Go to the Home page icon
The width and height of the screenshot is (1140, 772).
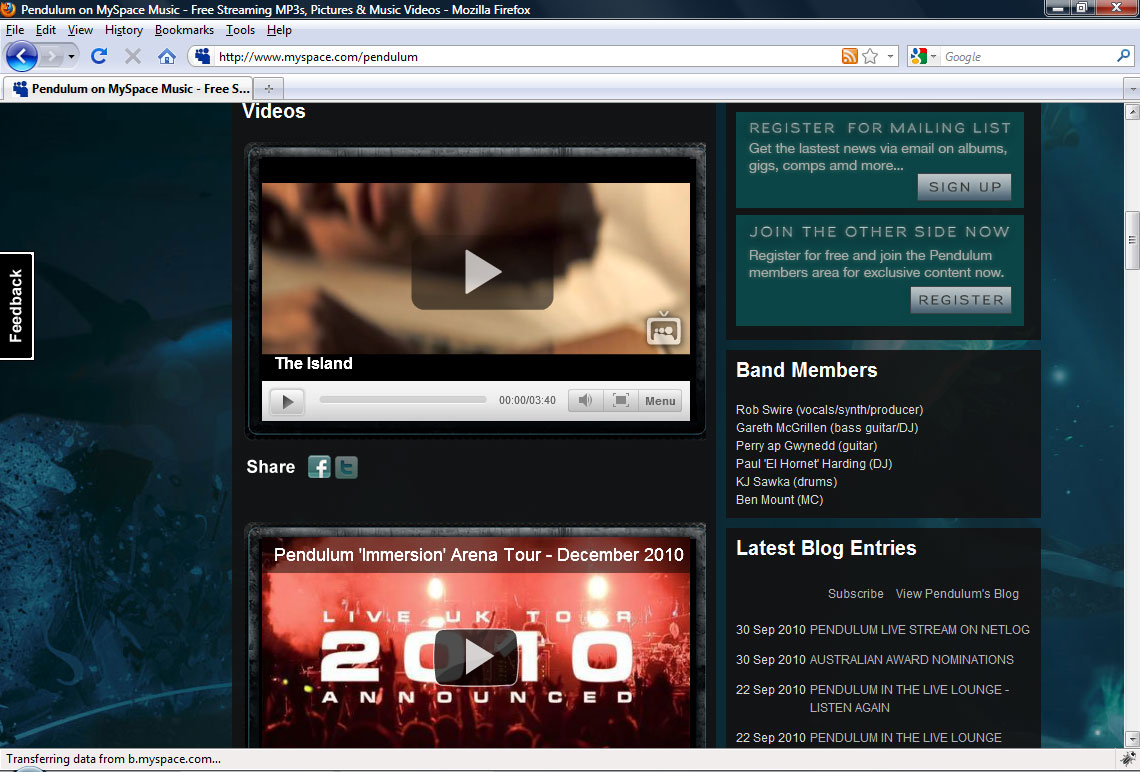coord(166,56)
